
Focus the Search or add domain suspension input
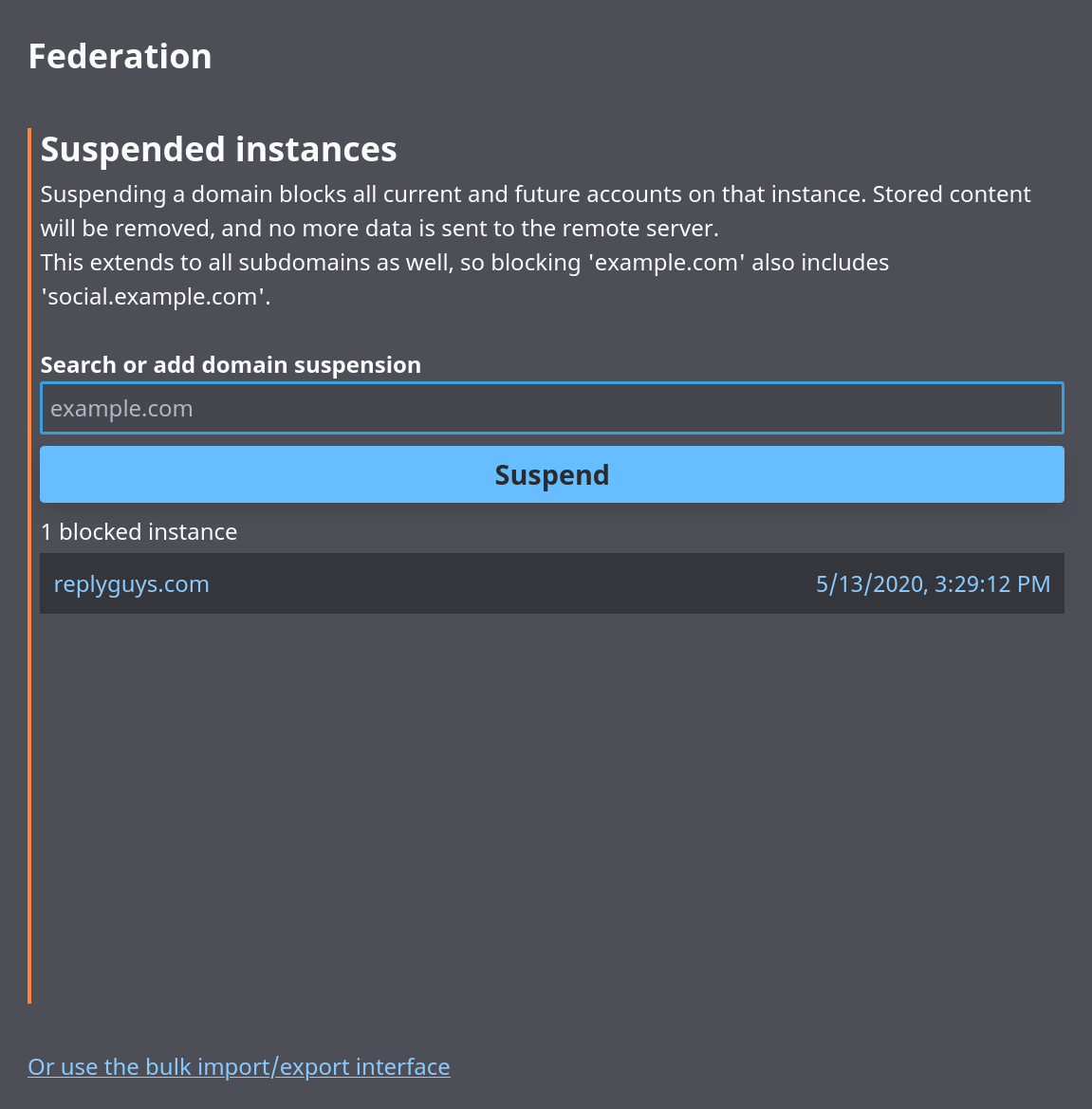[552, 408]
